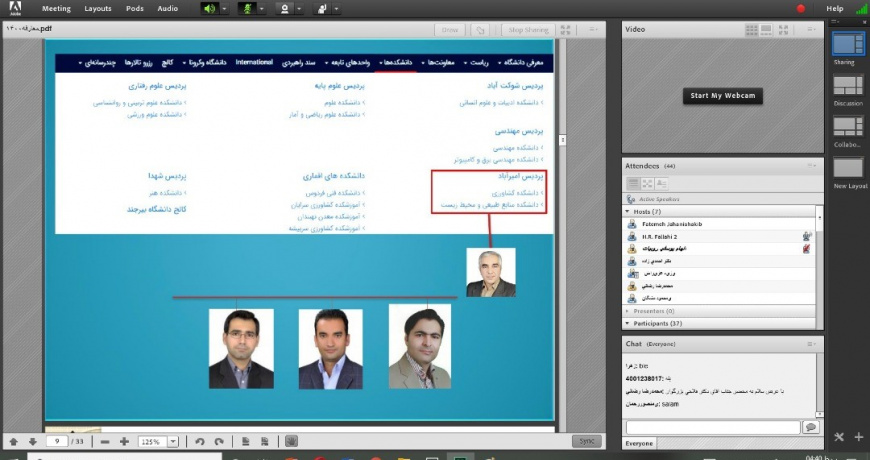The height and width of the screenshot is (460, 870).
Task: Select the hand pan tool icon
Action: (291, 442)
